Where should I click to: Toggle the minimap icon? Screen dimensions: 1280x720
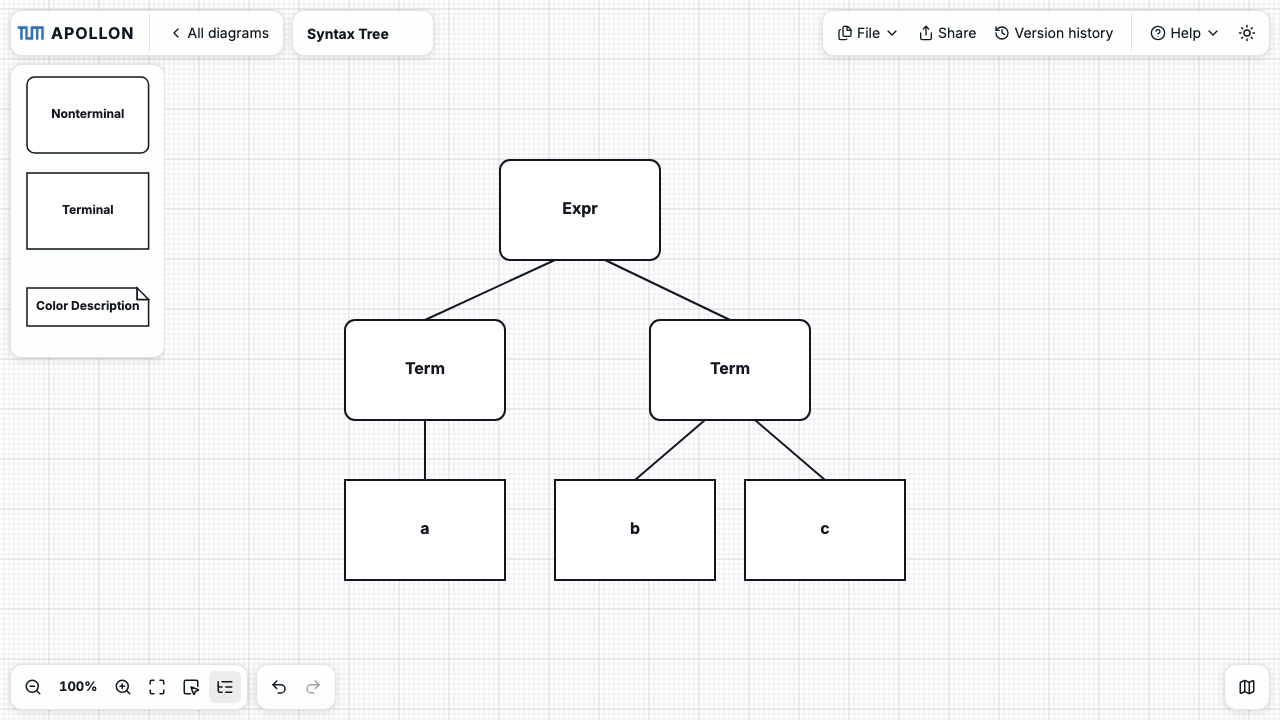(x=1247, y=687)
